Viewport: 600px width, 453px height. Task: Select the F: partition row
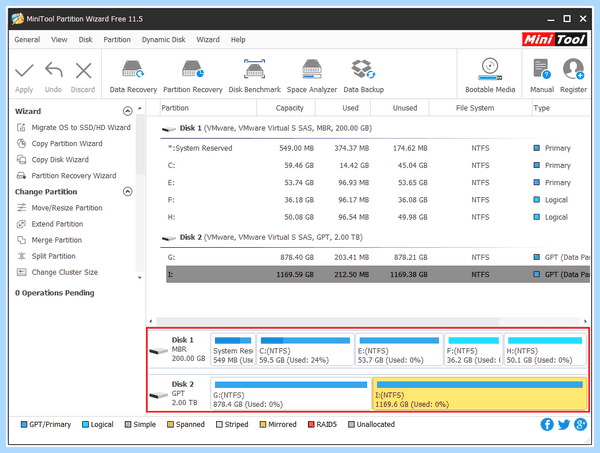pos(378,200)
